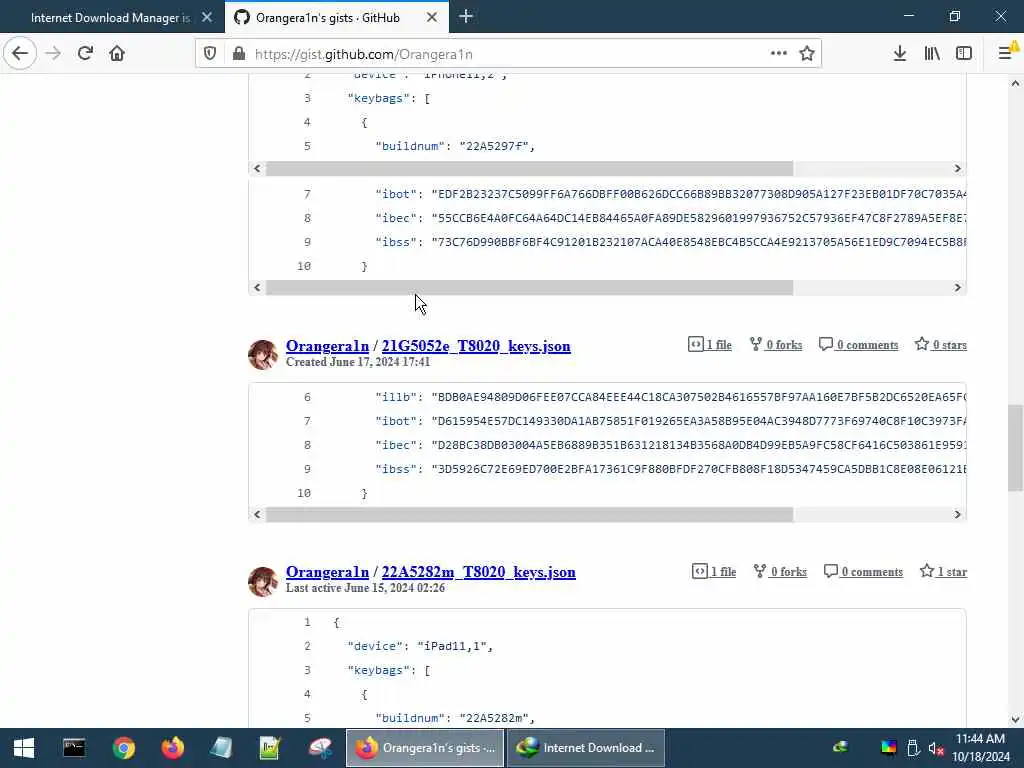The width and height of the screenshot is (1024, 768).
Task: Open the notepad-like taskbar app icon
Action: tap(221, 748)
